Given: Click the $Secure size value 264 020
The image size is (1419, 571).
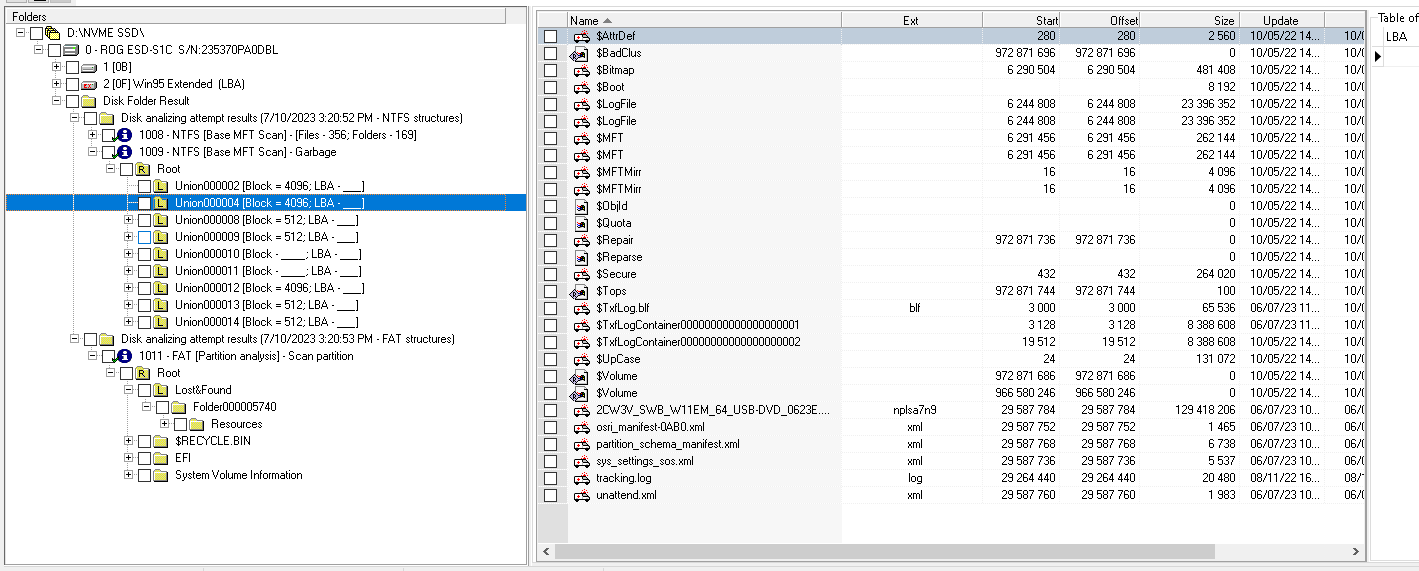Looking at the screenshot, I should pos(1210,274).
